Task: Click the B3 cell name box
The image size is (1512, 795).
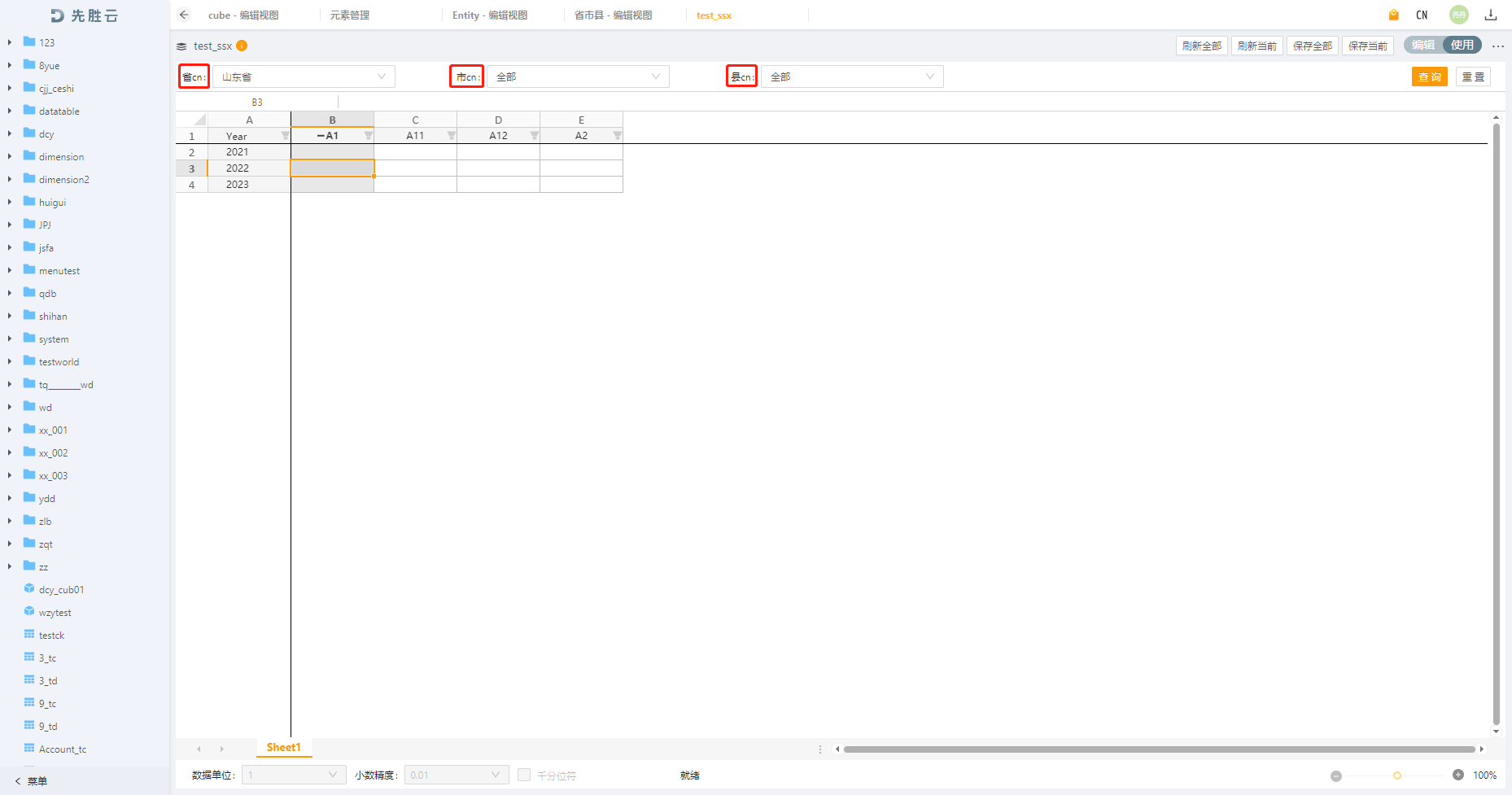Action: (x=257, y=102)
